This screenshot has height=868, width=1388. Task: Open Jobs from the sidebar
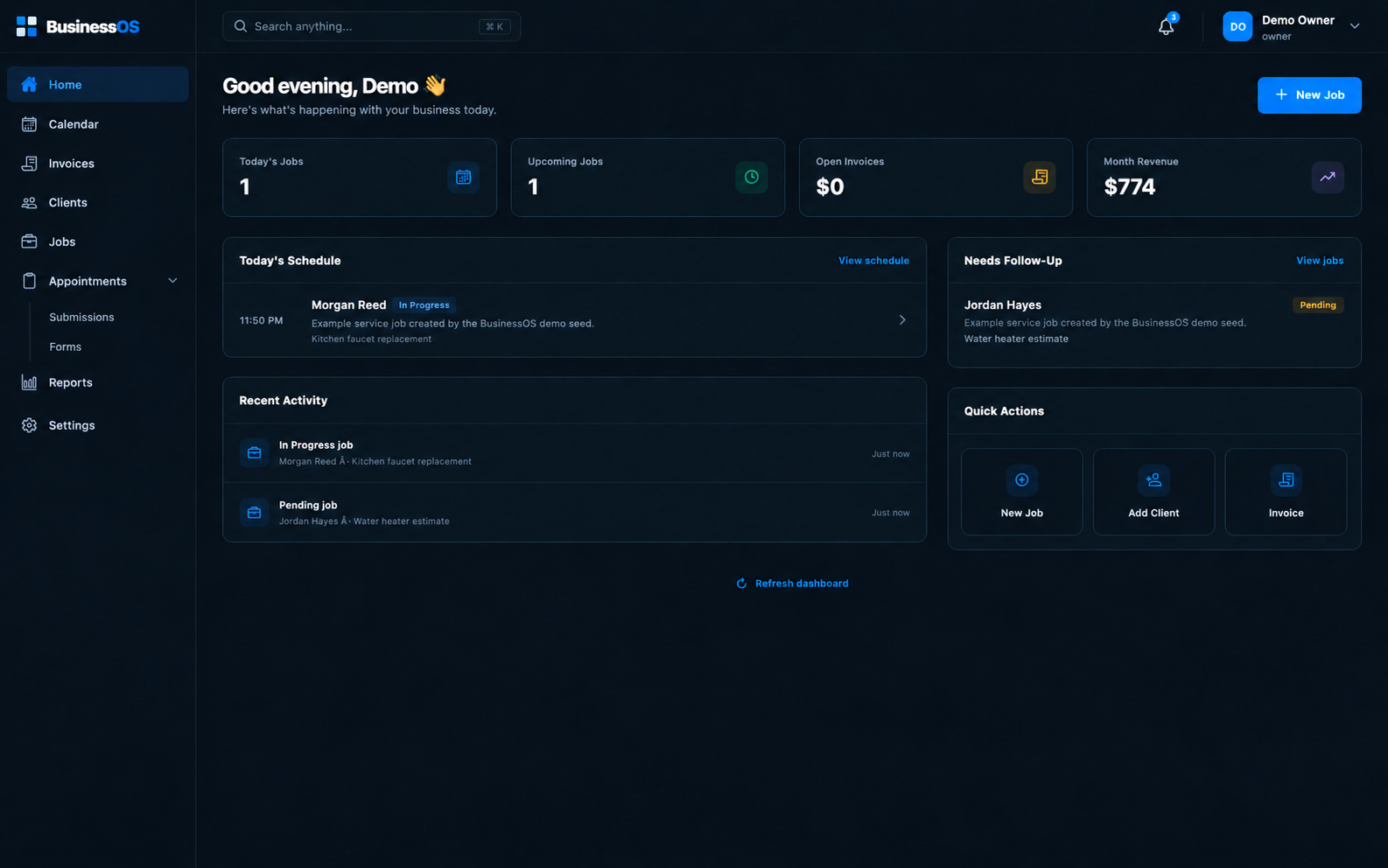(98, 241)
